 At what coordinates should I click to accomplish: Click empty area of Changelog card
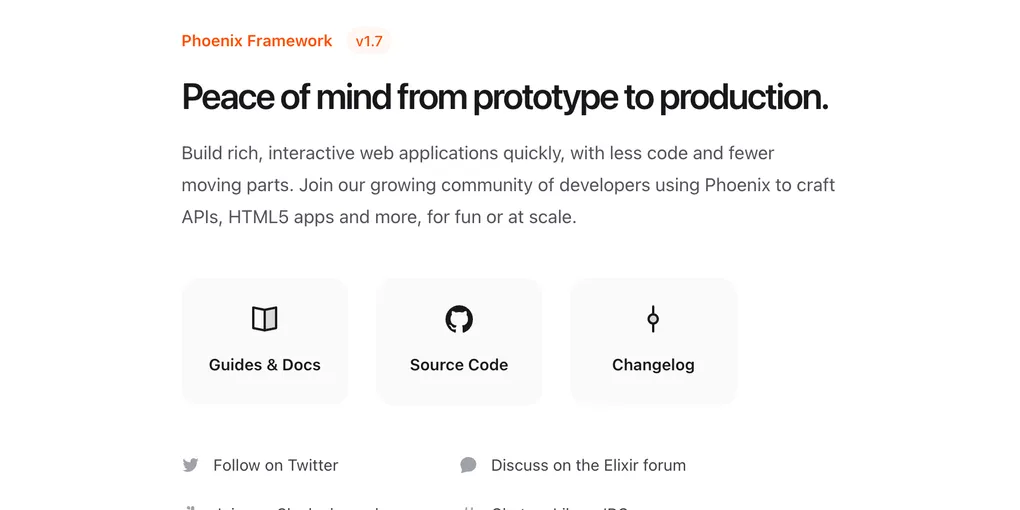click(653, 390)
